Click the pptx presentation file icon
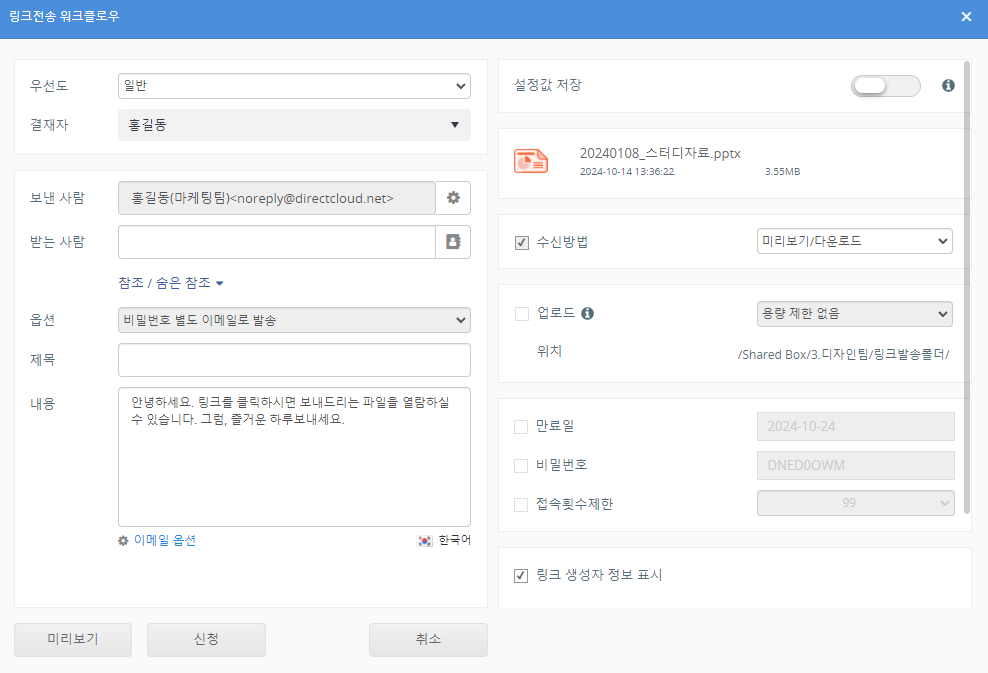 coord(530,161)
